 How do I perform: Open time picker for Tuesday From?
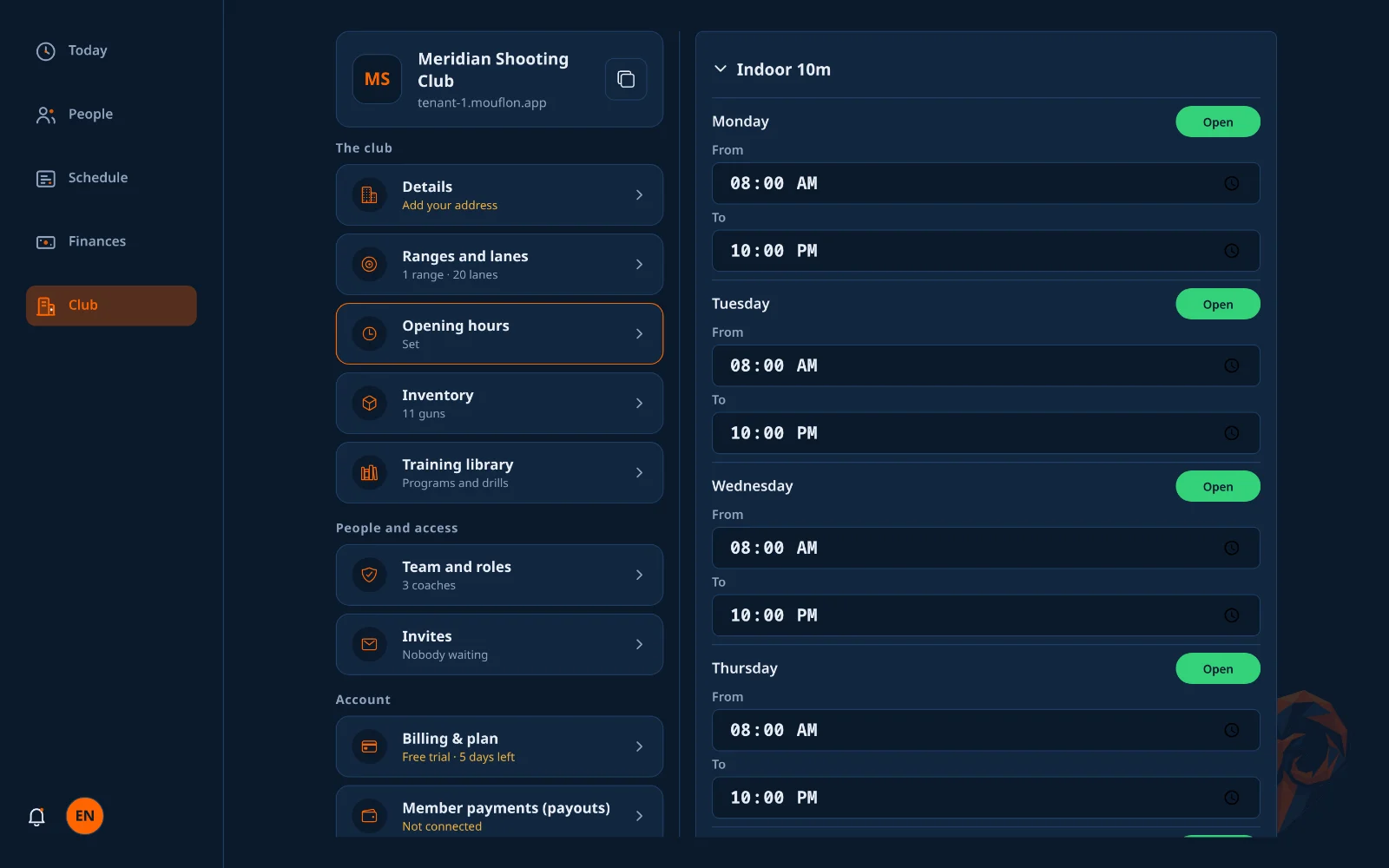[x=1231, y=365]
